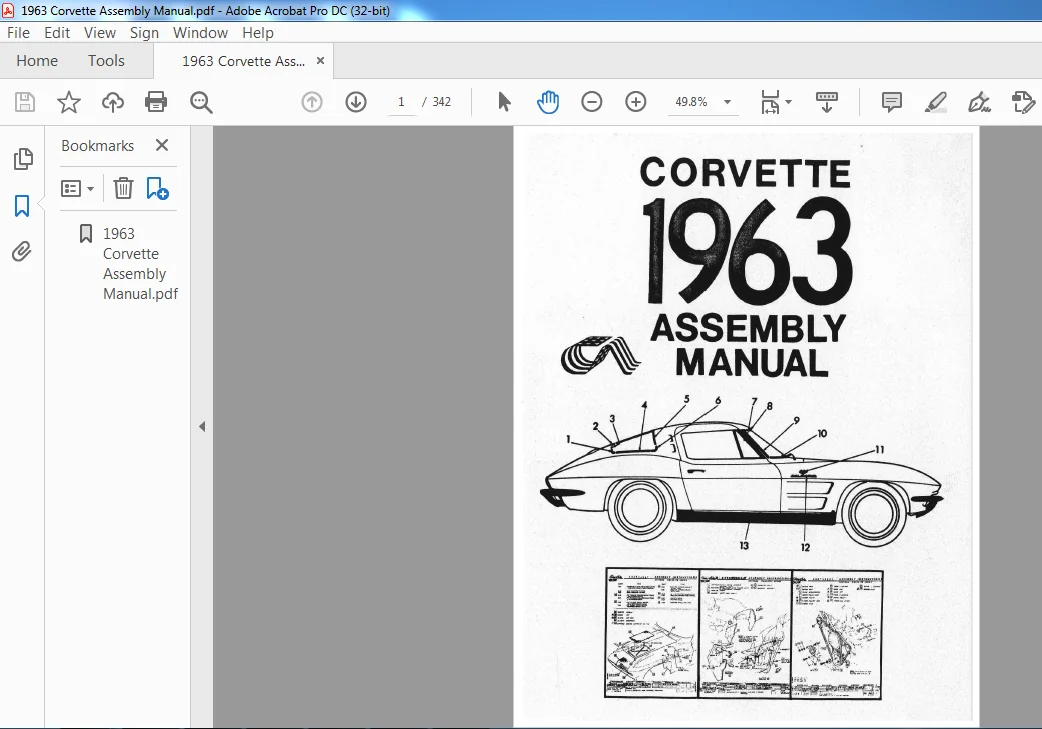Click the Save file icon
Viewport: 1042px width, 729px height.
tap(25, 102)
